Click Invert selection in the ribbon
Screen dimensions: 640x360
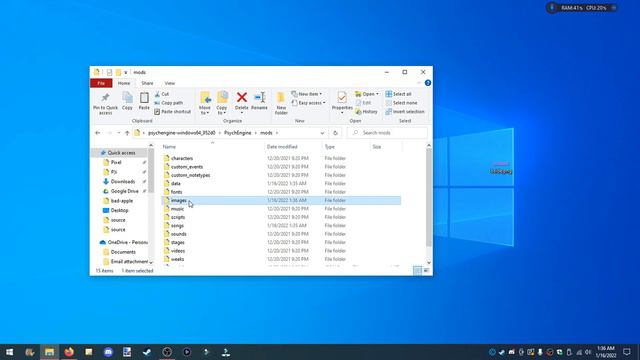pyautogui.click(x=405, y=111)
